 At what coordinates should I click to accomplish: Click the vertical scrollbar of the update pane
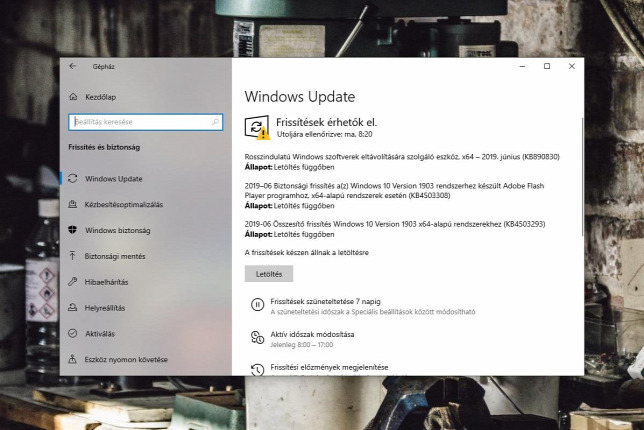pos(582,177)
